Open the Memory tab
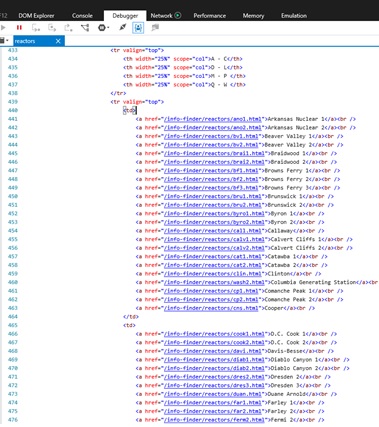The image size is (379, 427). click(x=253, y=16)
